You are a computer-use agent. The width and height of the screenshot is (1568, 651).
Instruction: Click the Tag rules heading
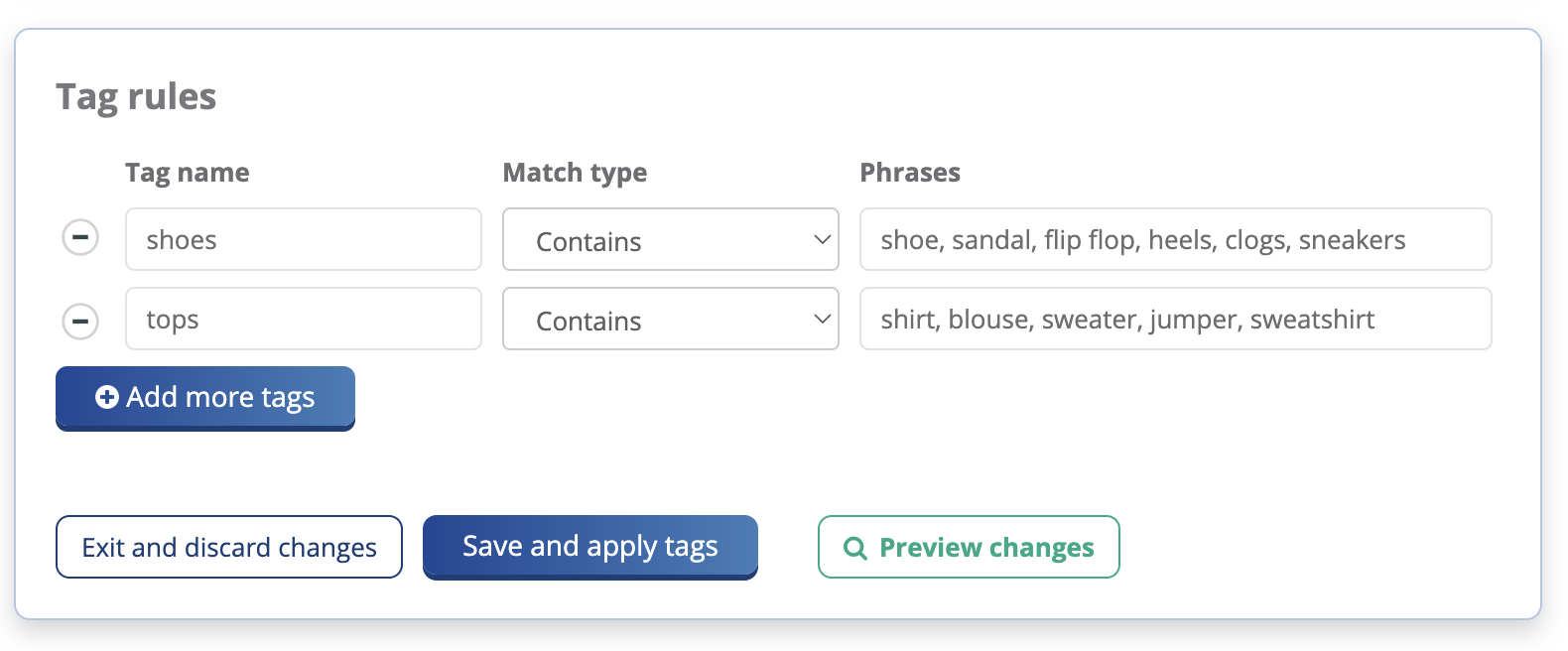pos(136,97)
